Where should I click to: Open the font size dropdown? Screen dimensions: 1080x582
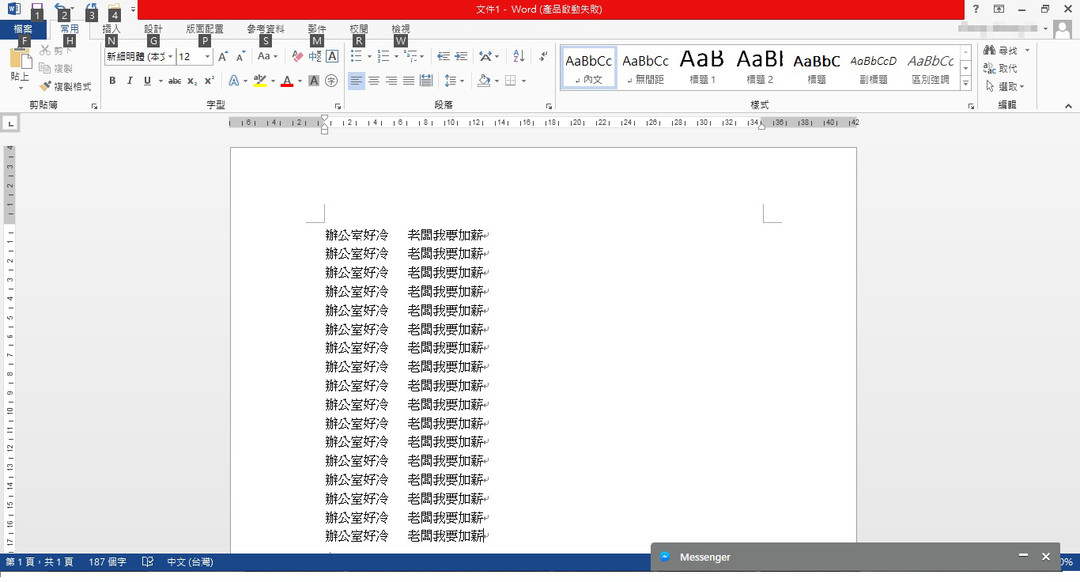coord(207,56)
